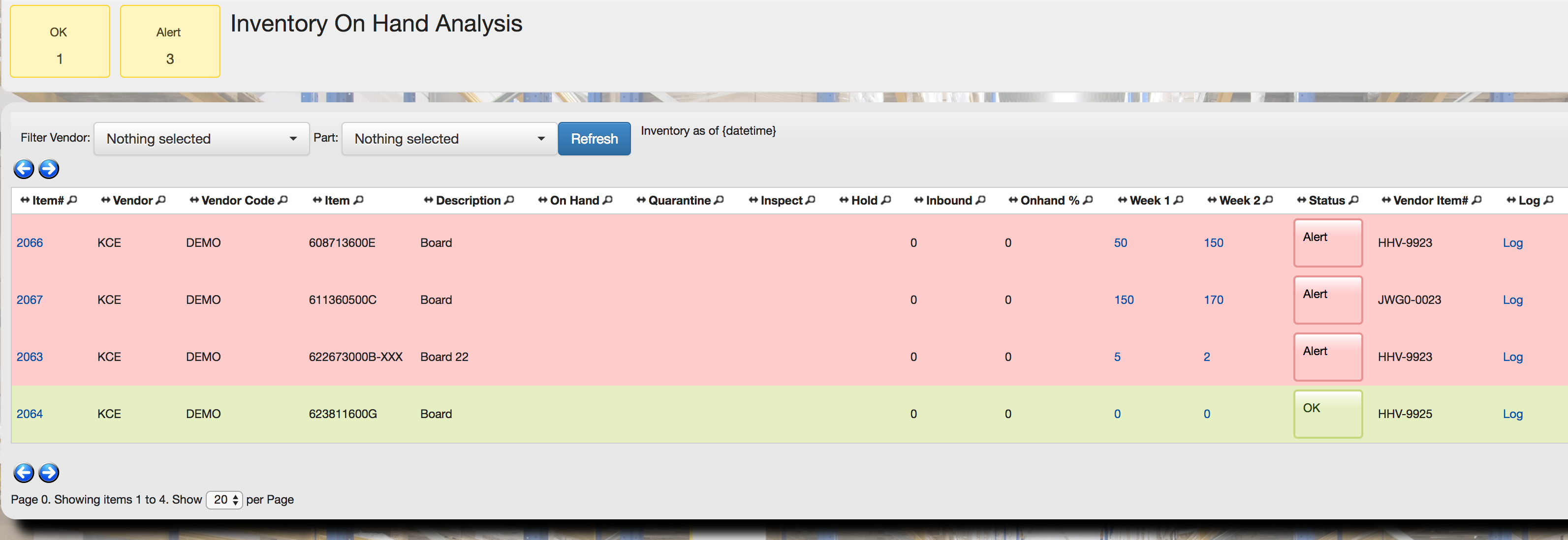Sort by the Onhand % column header
This screenshot has height=540, width=1568.
[x=1050, y=200]
